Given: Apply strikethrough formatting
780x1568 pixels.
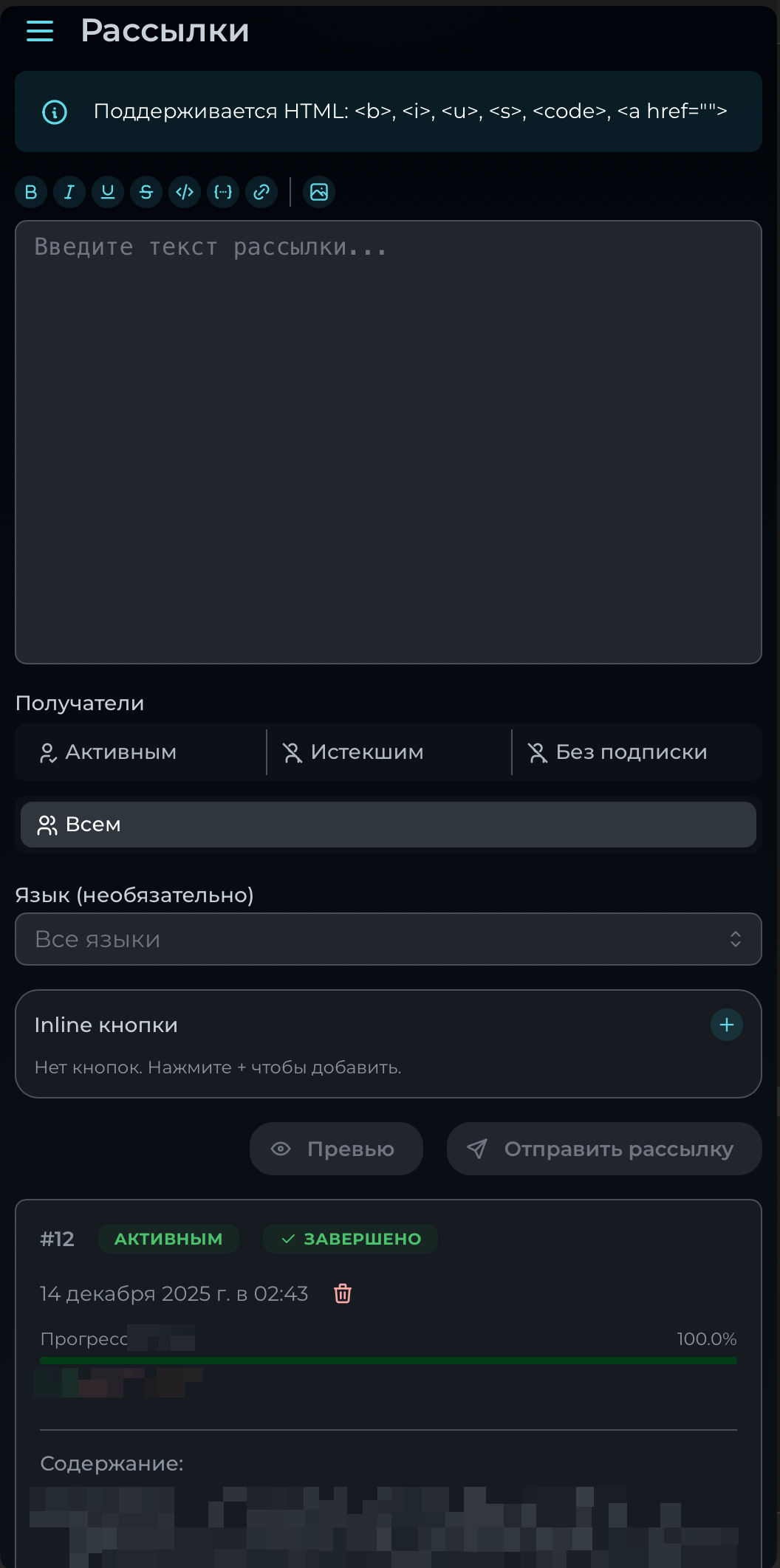Looking at the screenshot, I should pyautogui.click(x=146, y=192).
